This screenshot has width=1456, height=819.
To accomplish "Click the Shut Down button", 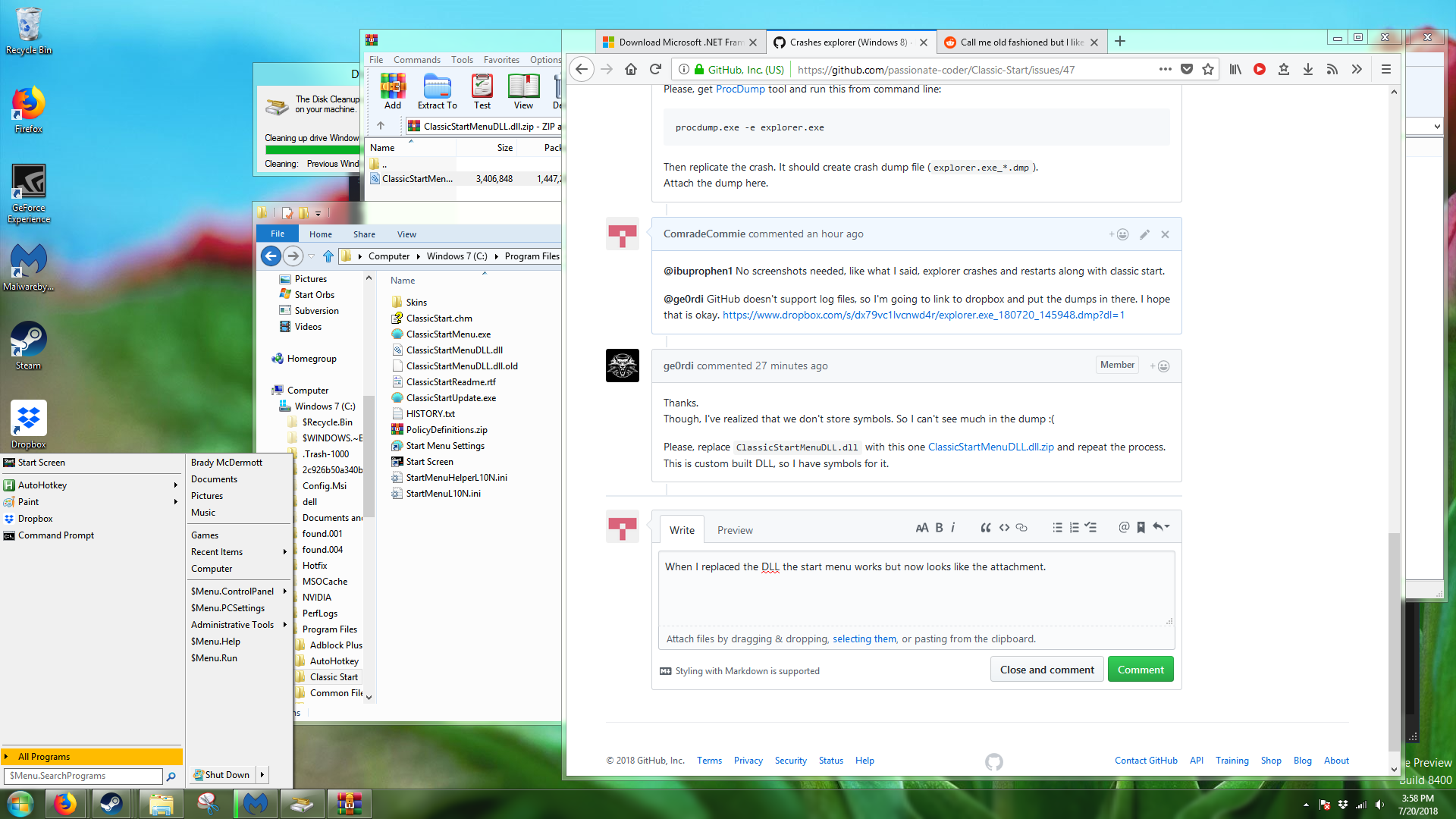I will pos(221,774).
